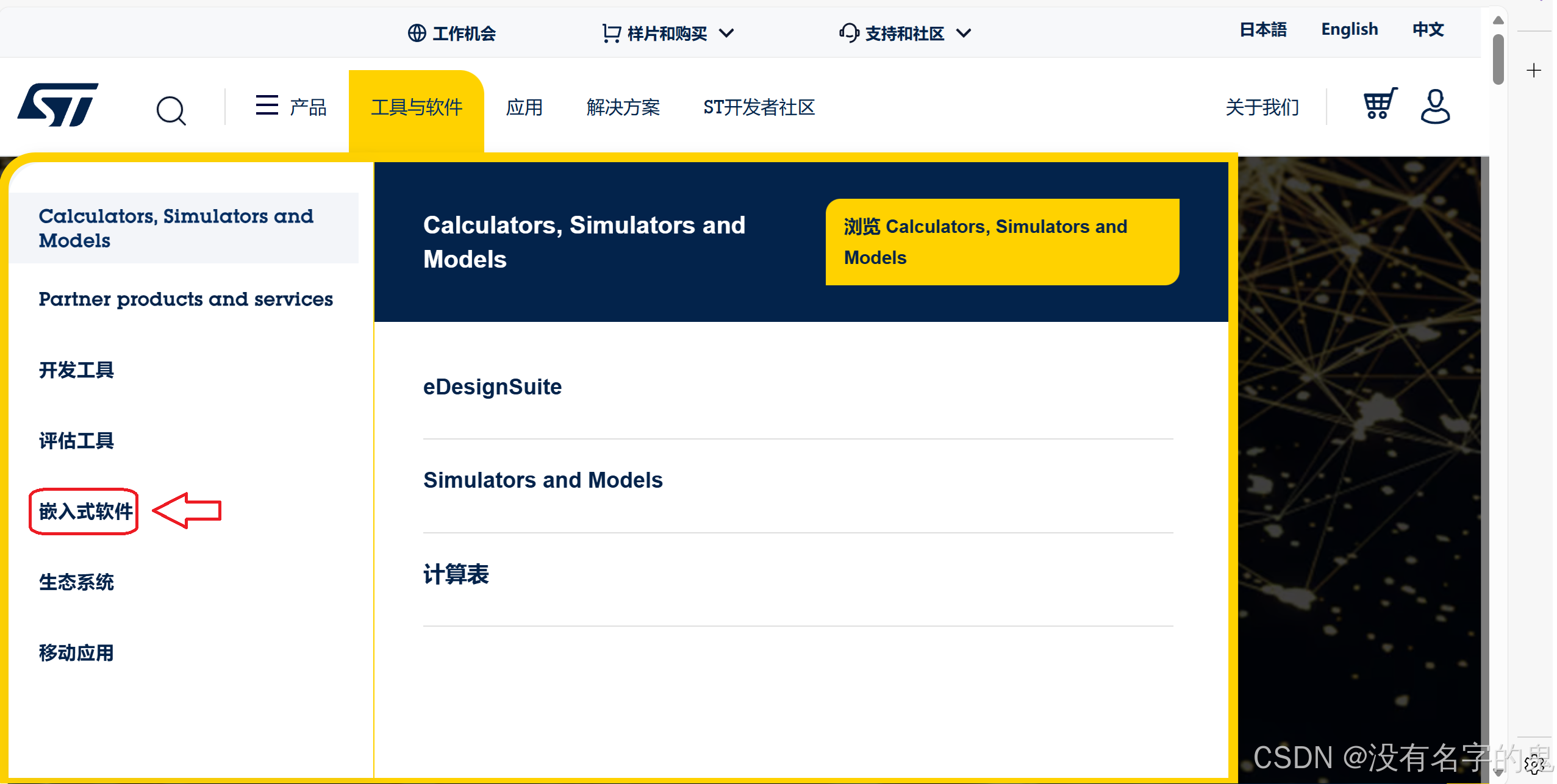
Task: Click the plus icon in the browser sidebar
Action: pyautogui.click(x=1534, y=70)
